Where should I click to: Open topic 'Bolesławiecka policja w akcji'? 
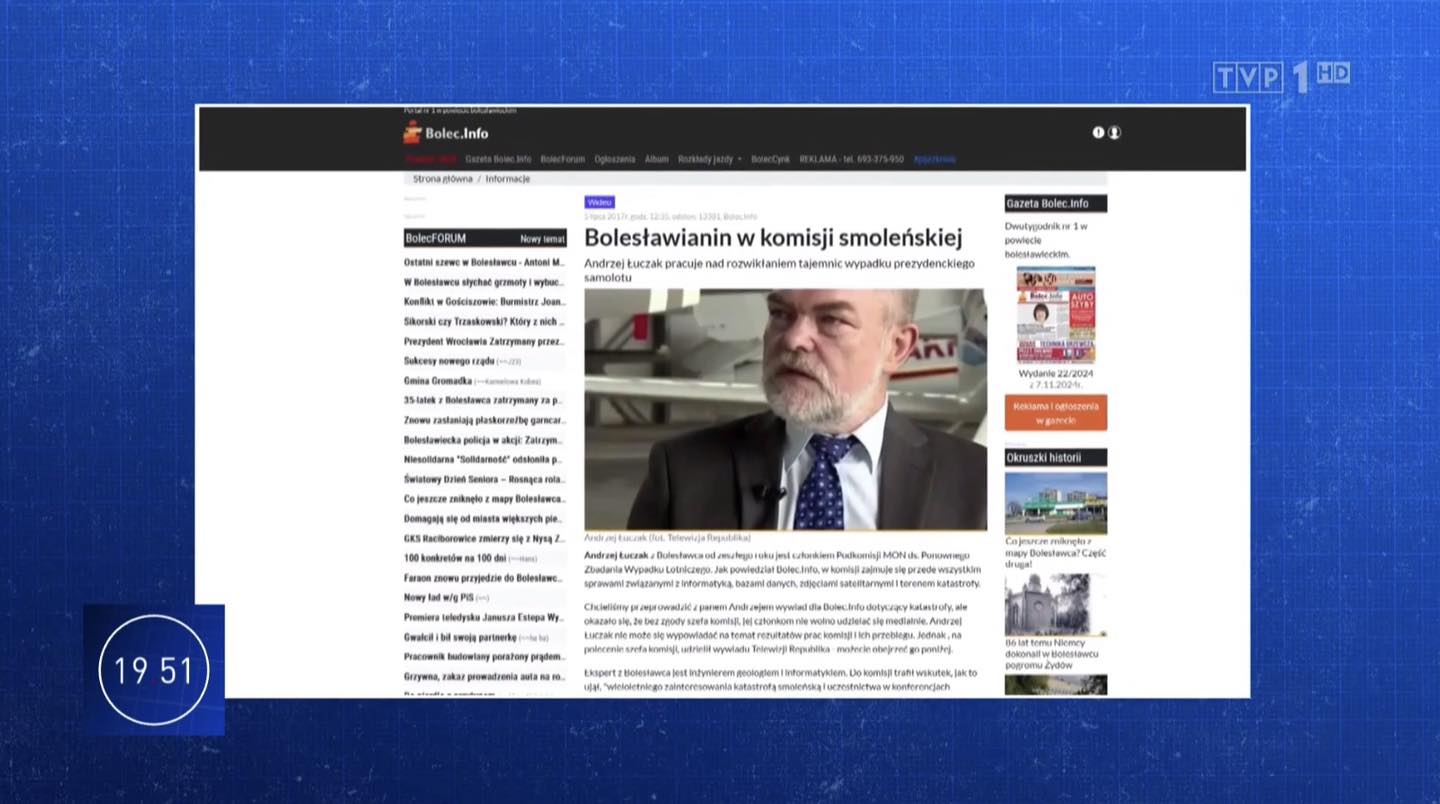pos(484,440)
